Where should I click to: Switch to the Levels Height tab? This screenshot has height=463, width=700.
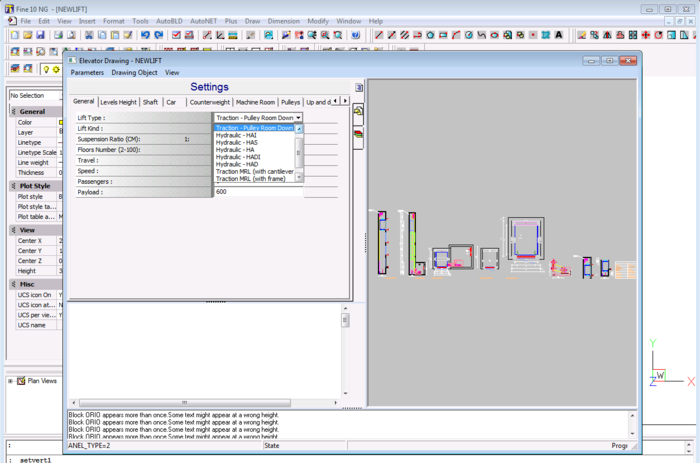(x=118, y=102)
